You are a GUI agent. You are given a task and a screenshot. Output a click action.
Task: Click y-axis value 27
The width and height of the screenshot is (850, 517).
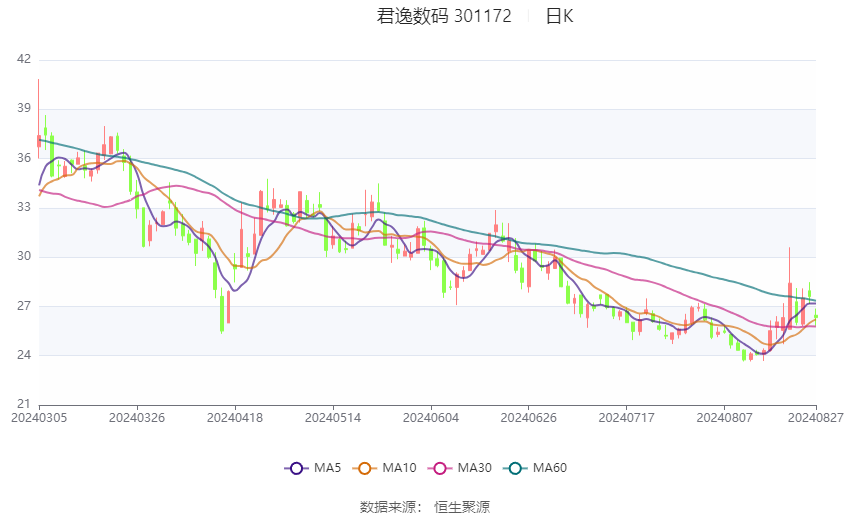tap(24, 306)
